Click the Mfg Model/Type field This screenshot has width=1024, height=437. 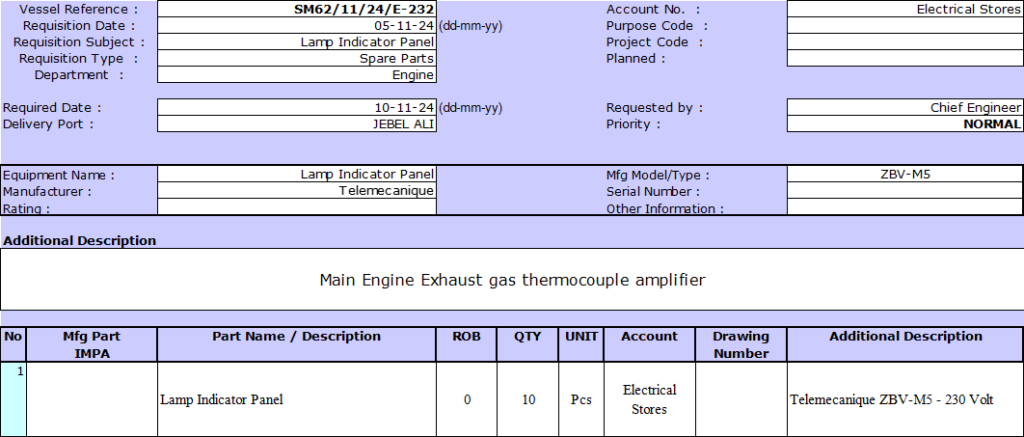[905, 174]
